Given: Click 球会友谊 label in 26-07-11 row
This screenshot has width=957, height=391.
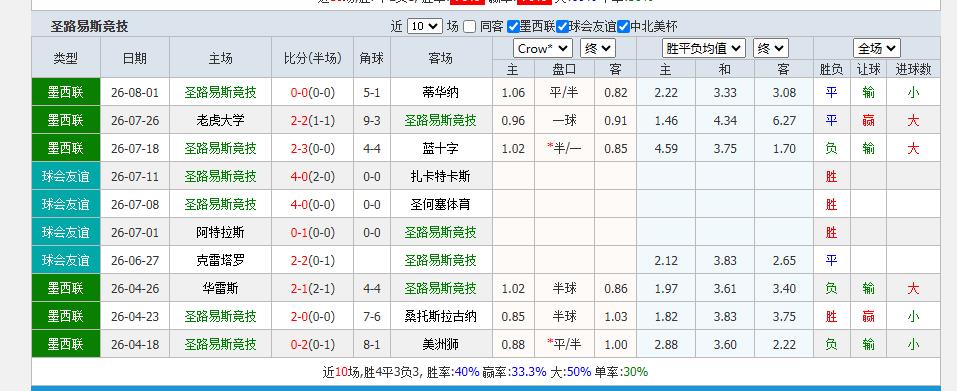Looking at the screenshot, I should [x=65, y=177].
